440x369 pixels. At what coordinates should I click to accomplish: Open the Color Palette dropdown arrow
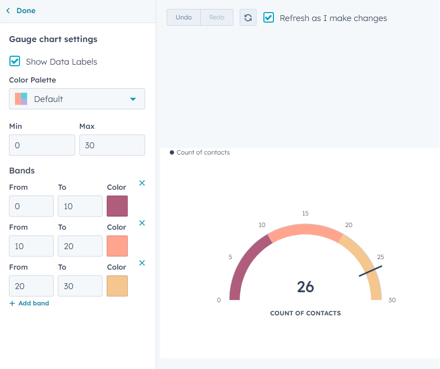tap(133, 99)
